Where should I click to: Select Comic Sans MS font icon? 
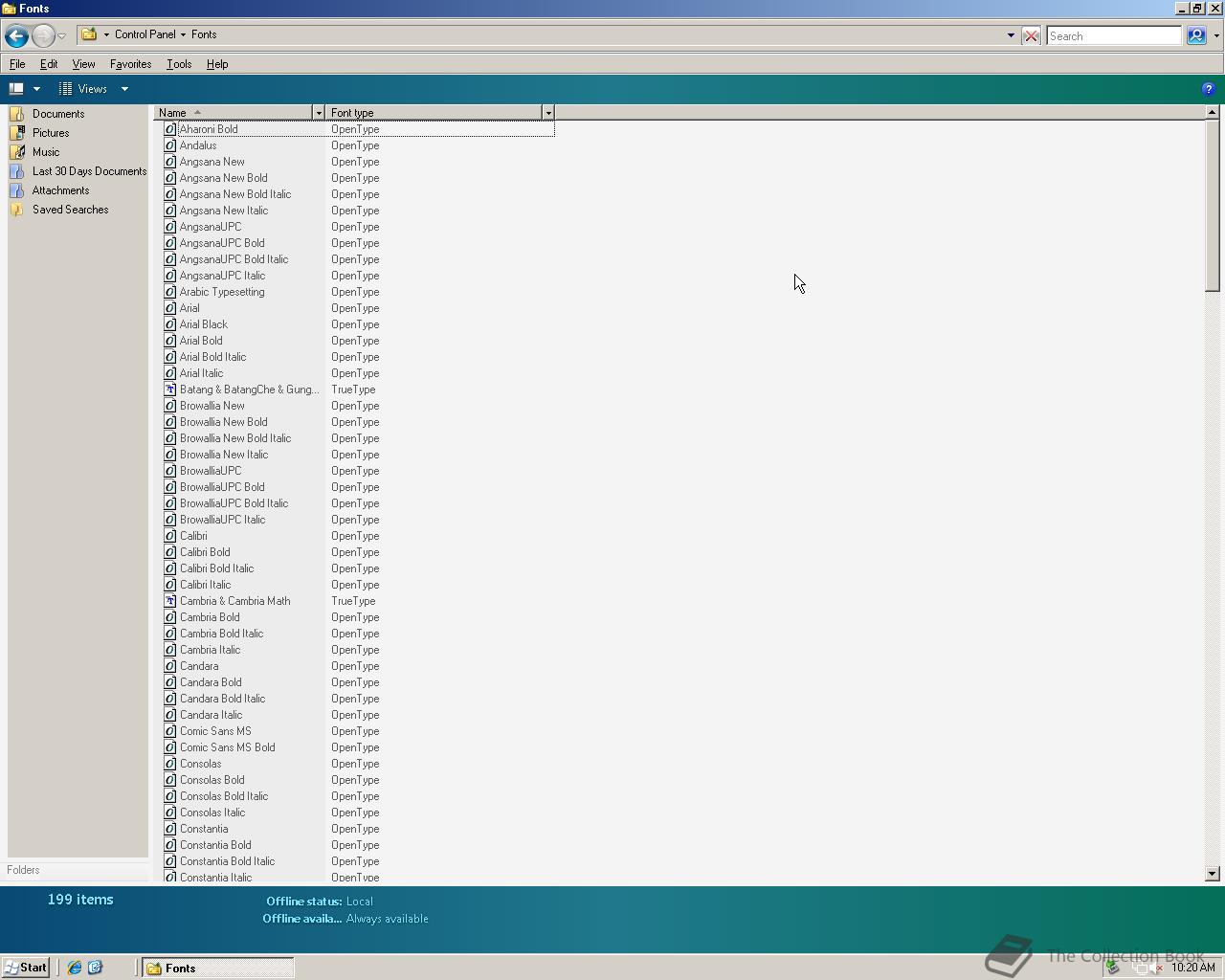170,731
